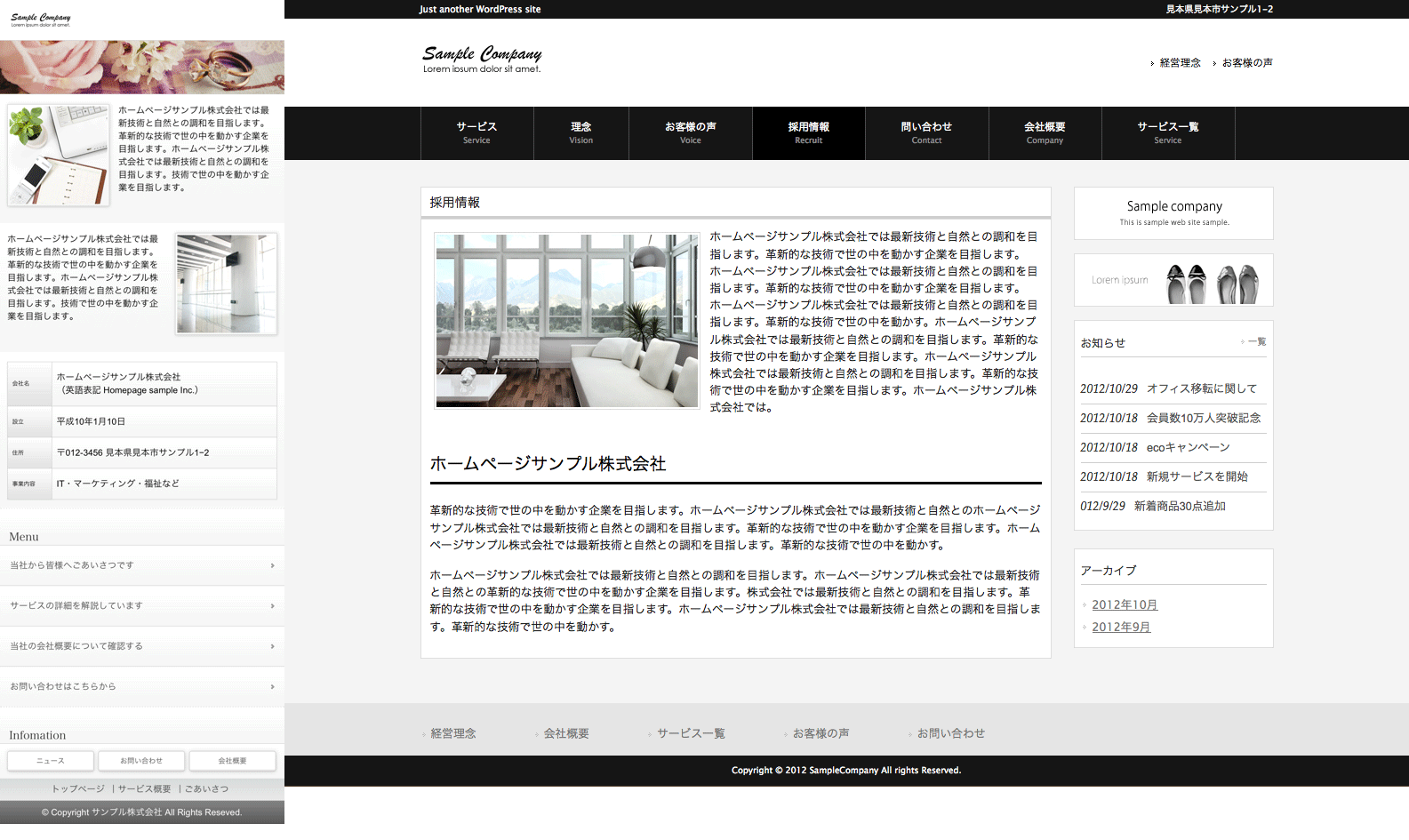Click the small Sample Company logo in left sidebar
The image size is (1409, 840).
point(41,20)
